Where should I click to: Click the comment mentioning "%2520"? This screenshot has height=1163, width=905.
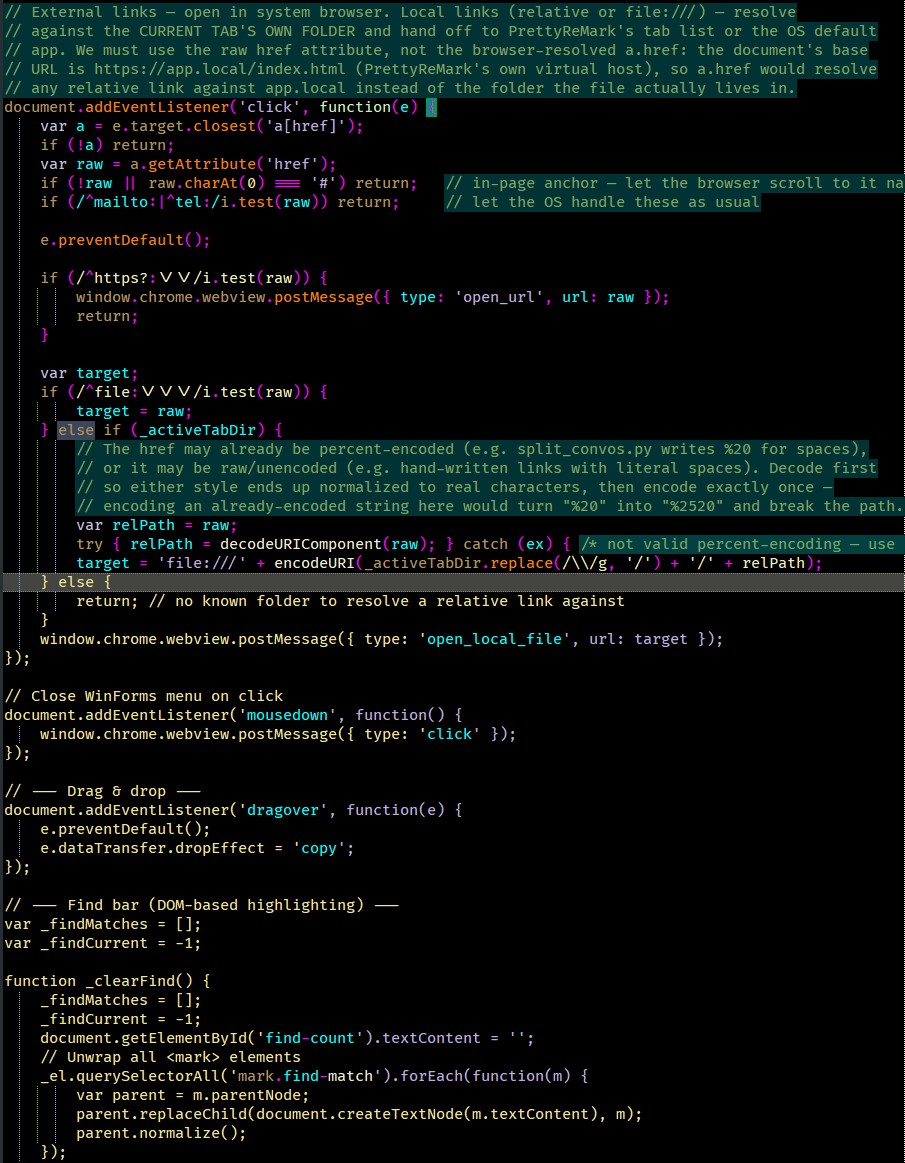[490, 507]
